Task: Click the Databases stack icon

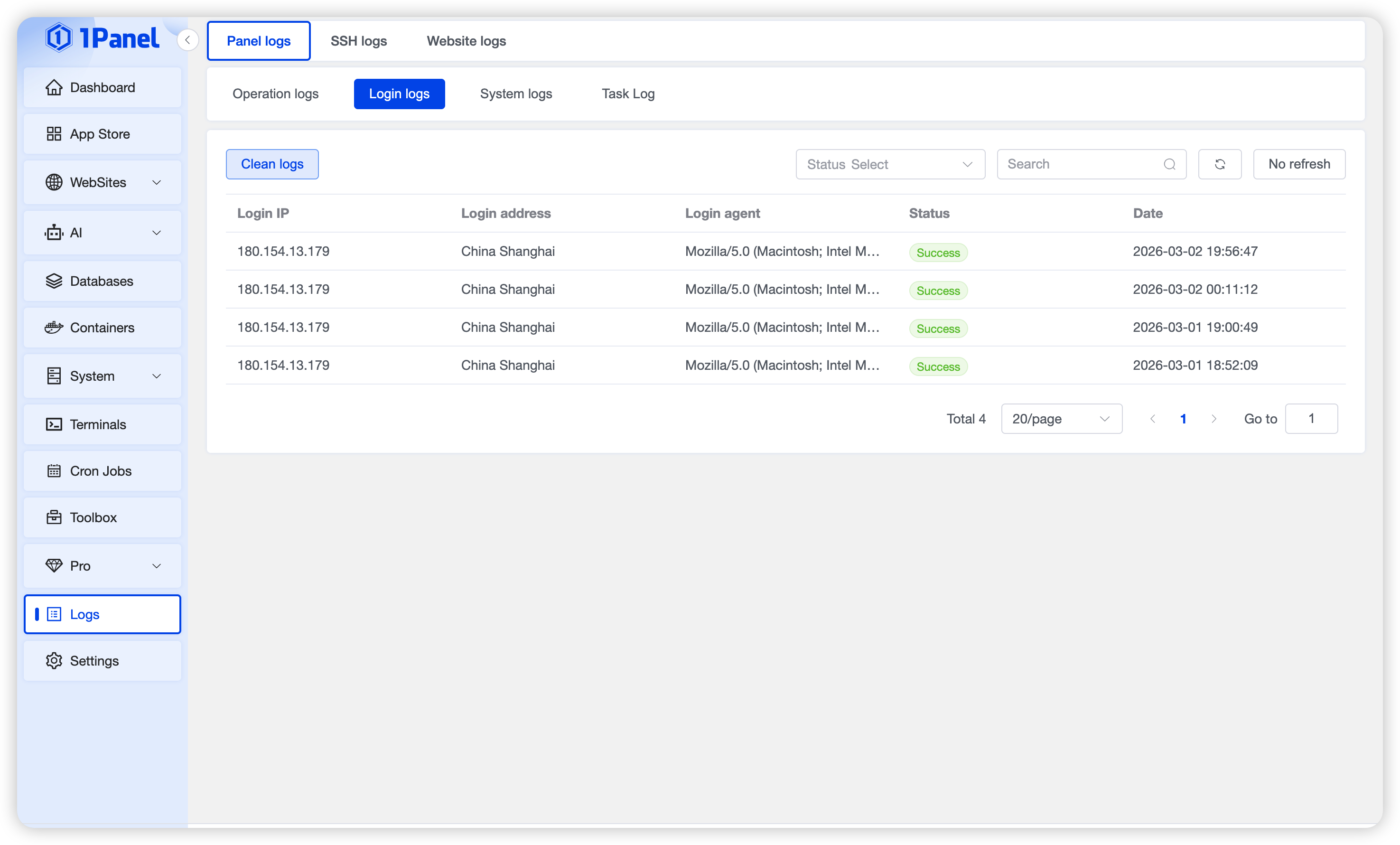Action: click(54, 282)
